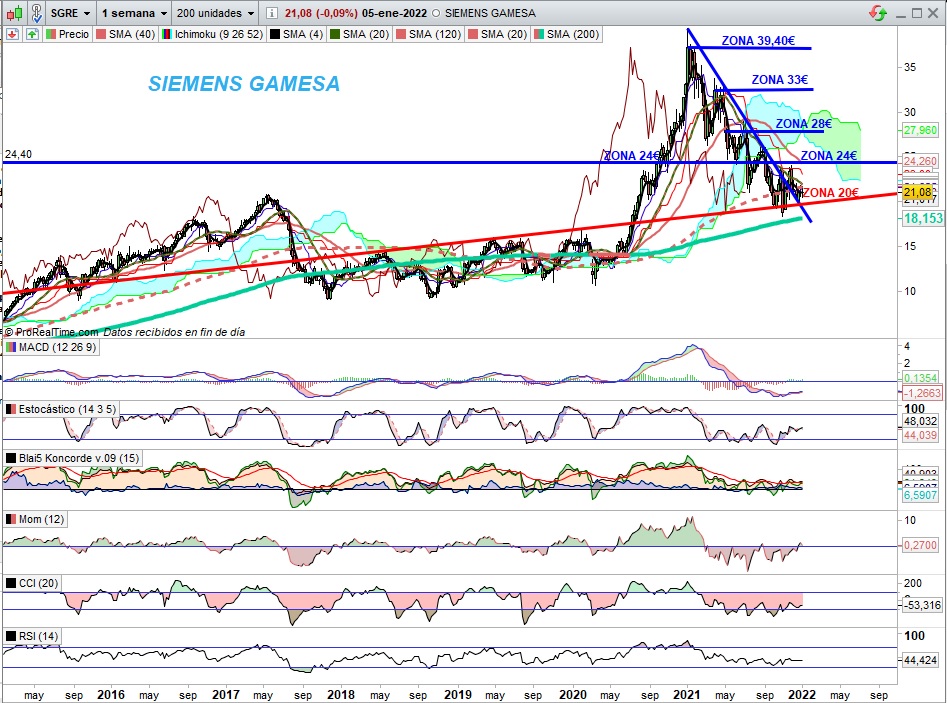Click the -53,316 CCI value tag
Screen dimensions: 947x703
pyautogui.click(x=922, y=605)
